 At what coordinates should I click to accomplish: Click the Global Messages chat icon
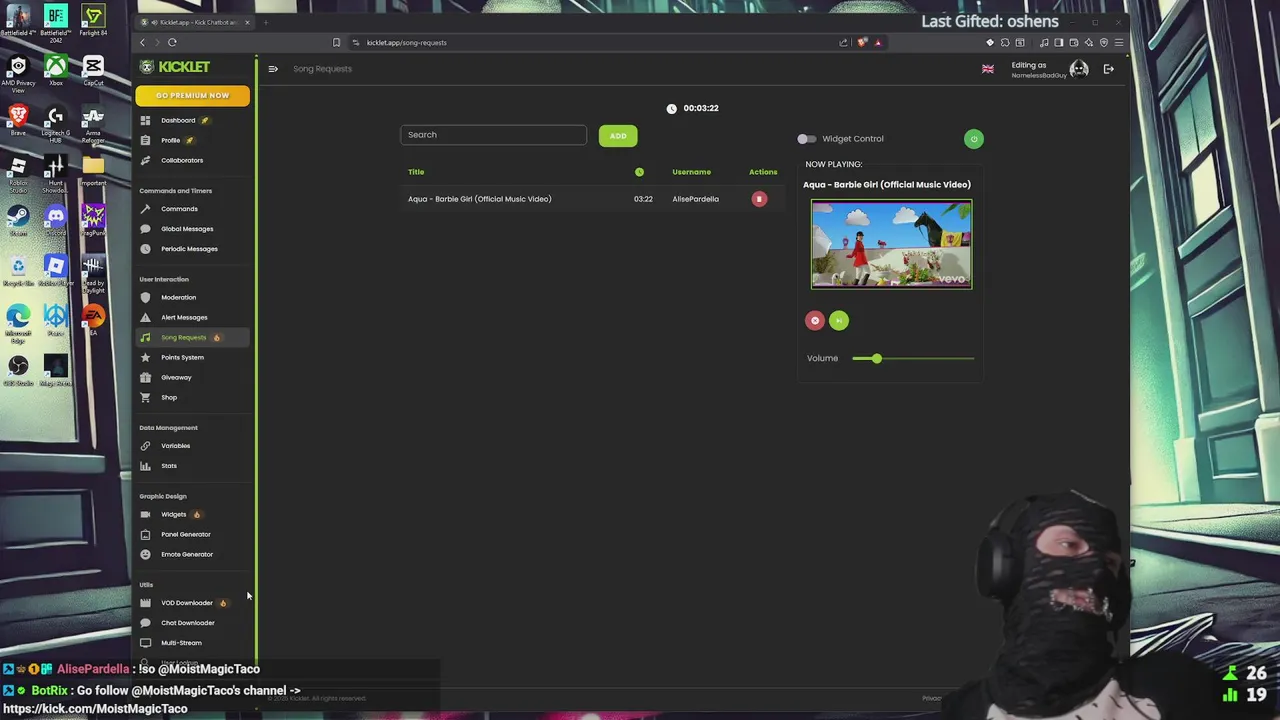coord(145,229)
